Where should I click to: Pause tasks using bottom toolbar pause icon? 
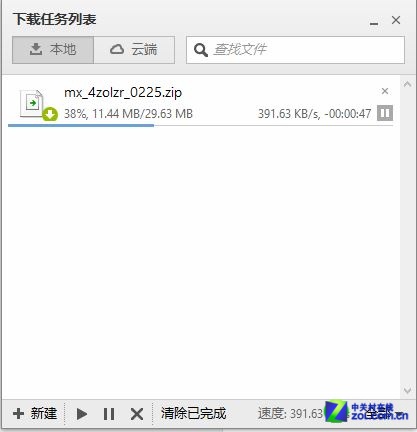point(109,414)
